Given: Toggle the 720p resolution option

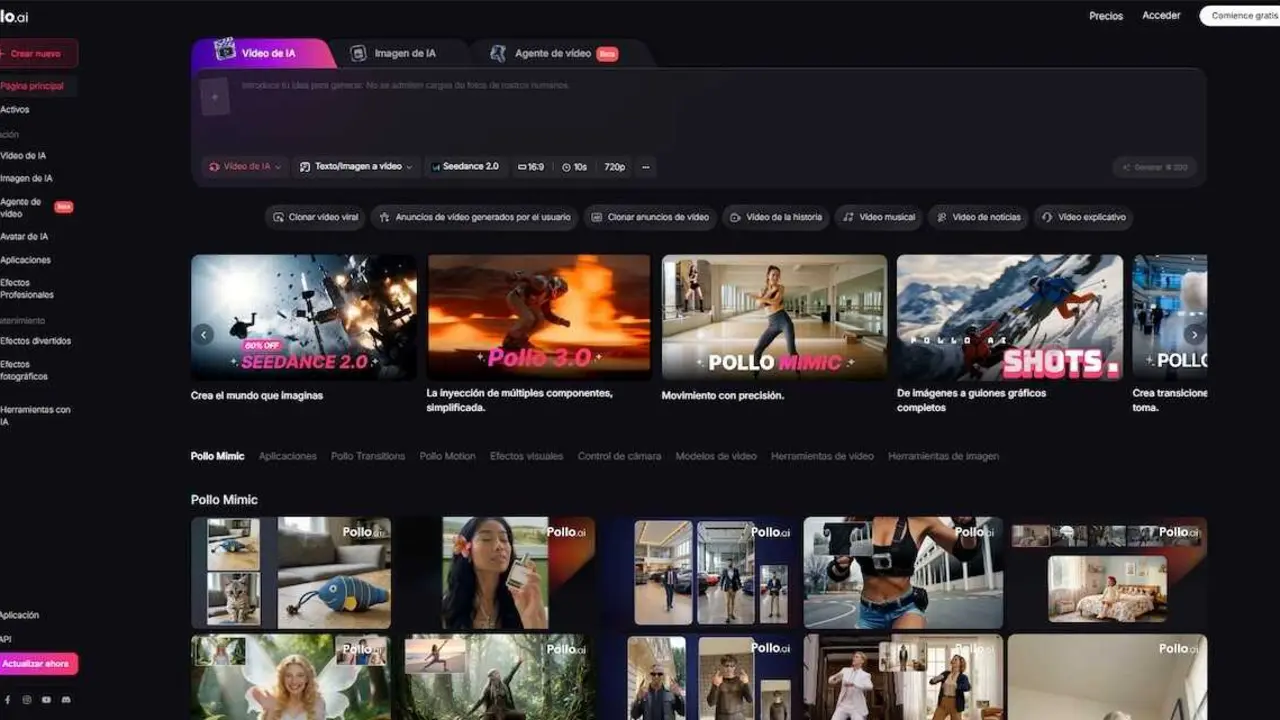Looking at the screenshot, I should [613, 167].
